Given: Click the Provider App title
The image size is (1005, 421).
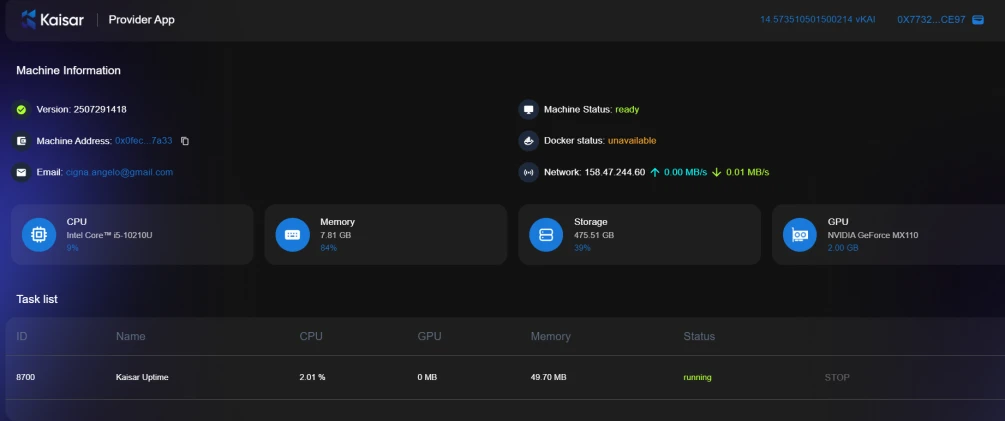Looking at the screenshot, I should click(x=142, y=20).
